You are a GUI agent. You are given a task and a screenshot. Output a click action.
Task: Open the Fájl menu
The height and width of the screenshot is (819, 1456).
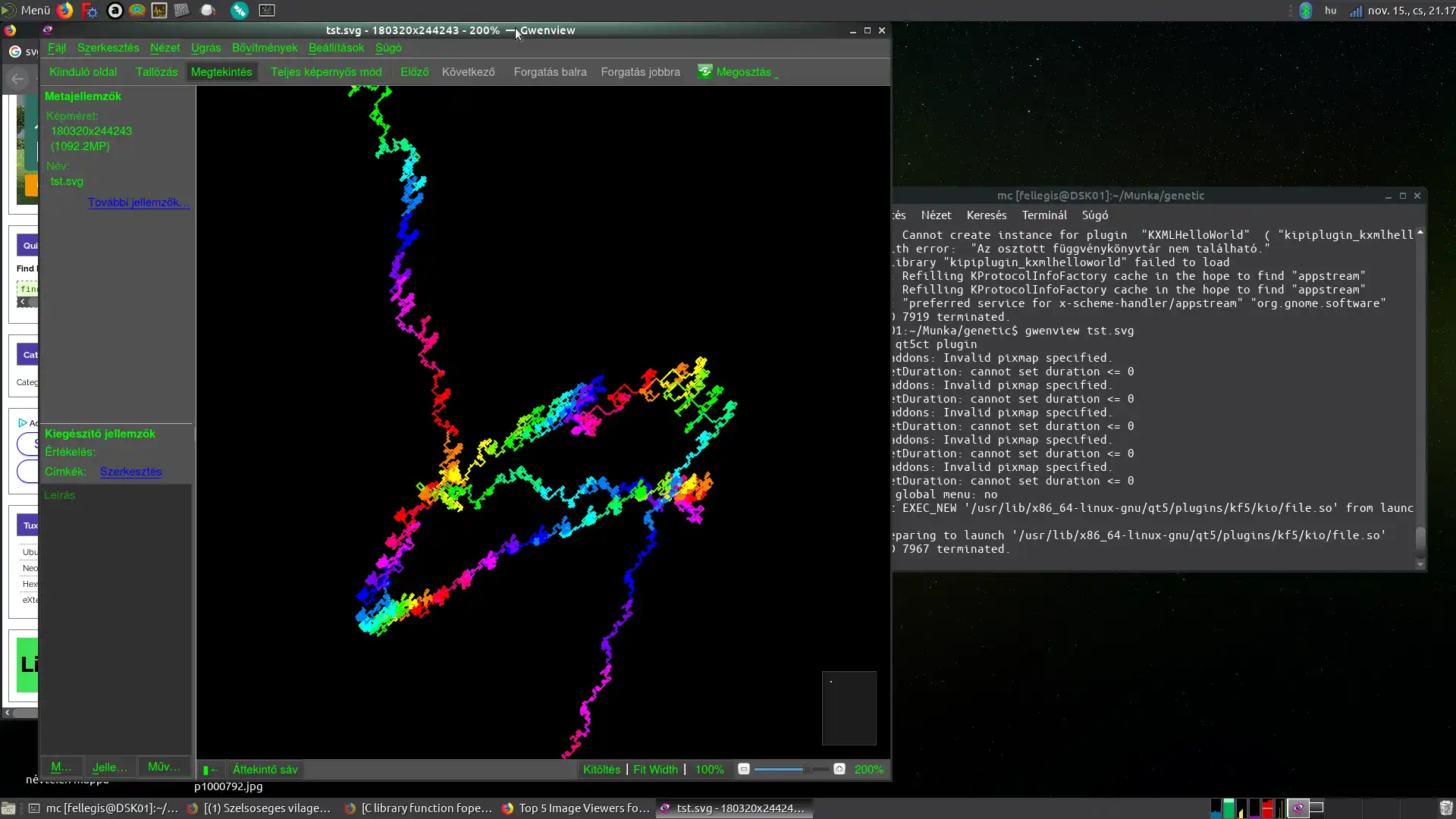tap(56, 47)
